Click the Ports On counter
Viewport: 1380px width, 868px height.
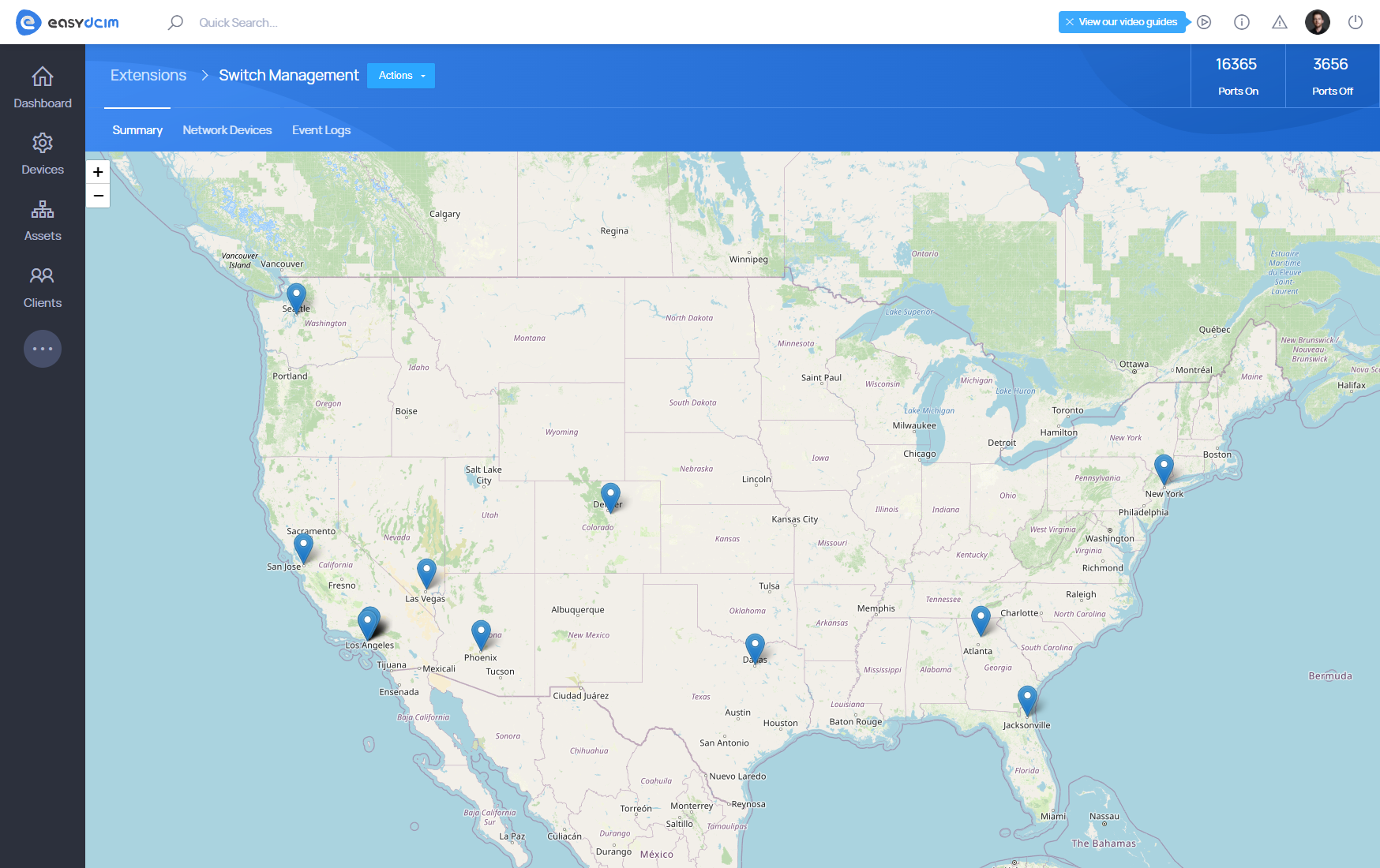1238,76
